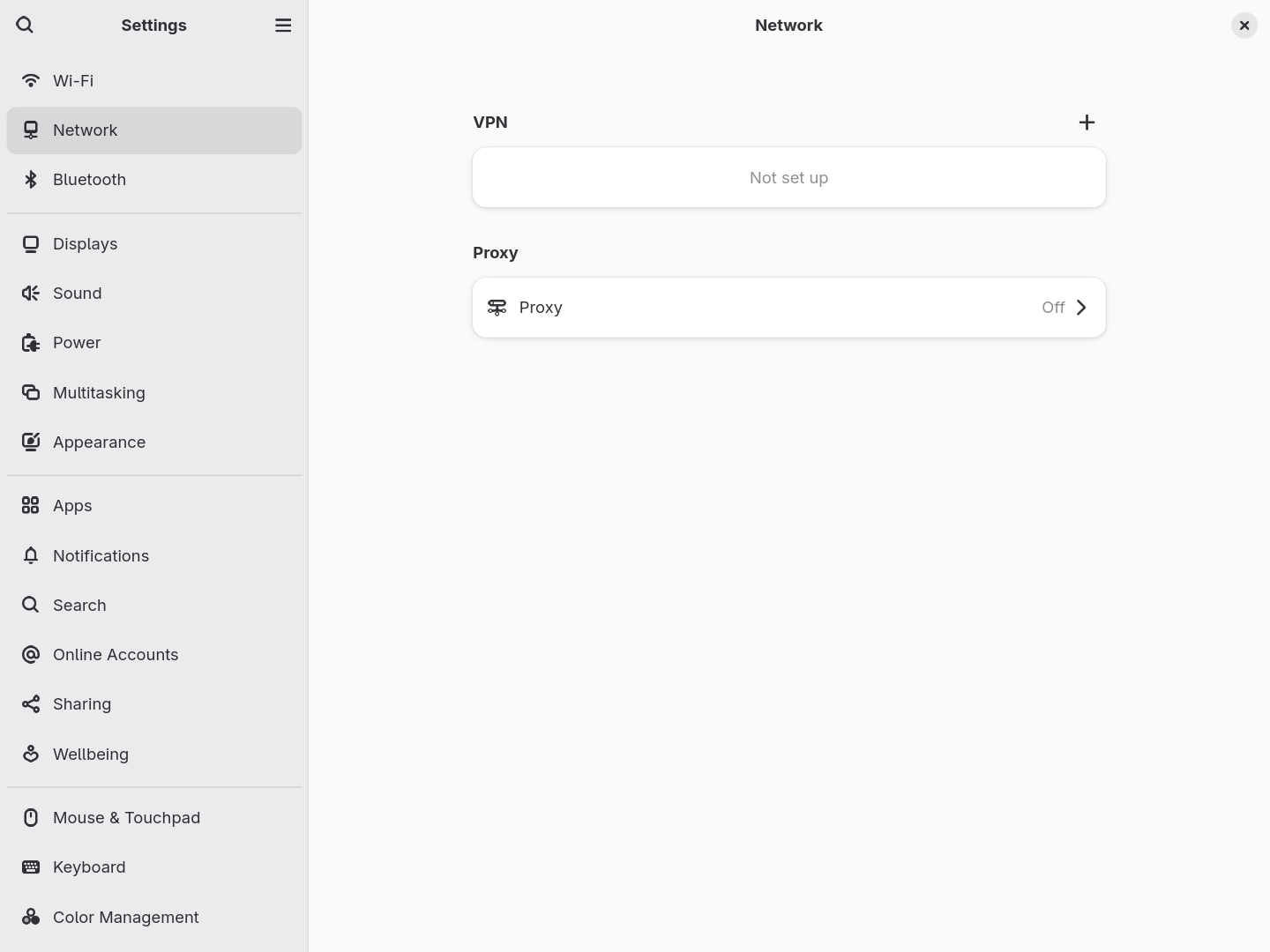Click the Not set up VPN placeholder
The height and width of the screenshot is (952, 1270).
point(788,177)
